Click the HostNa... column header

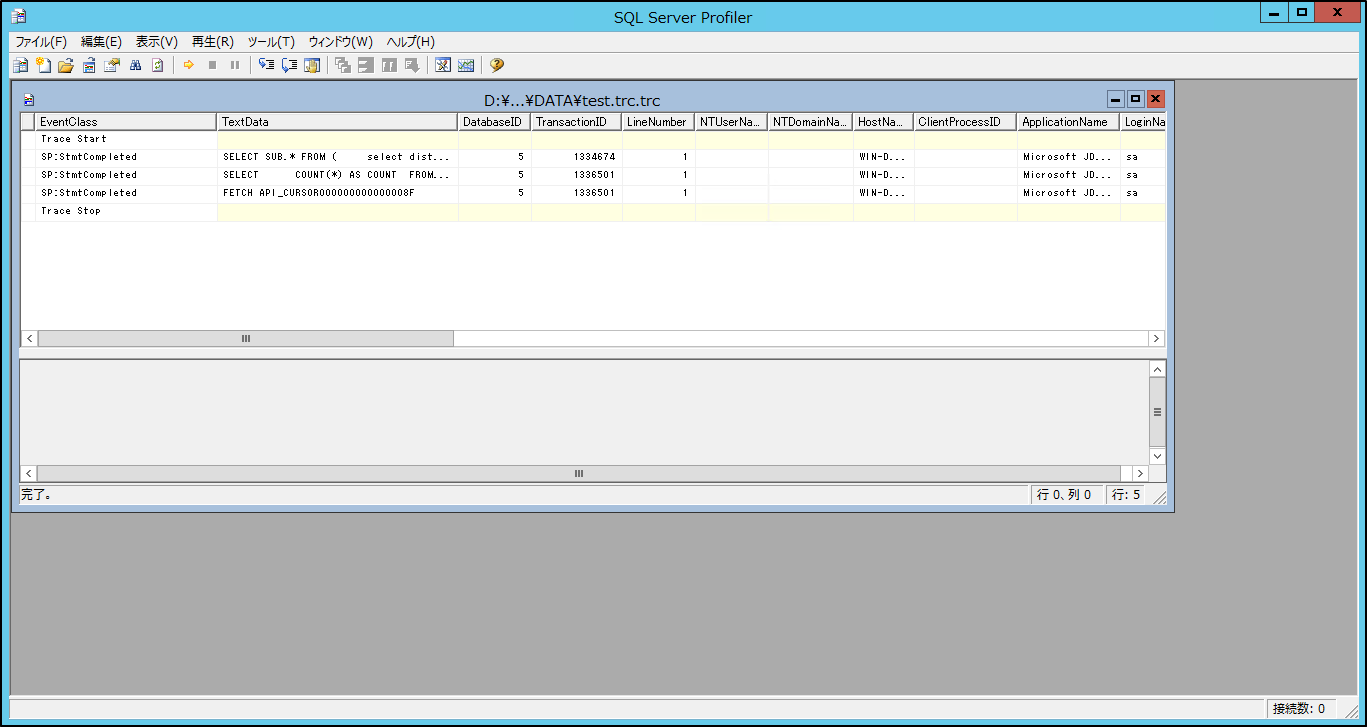pos(883,122)
